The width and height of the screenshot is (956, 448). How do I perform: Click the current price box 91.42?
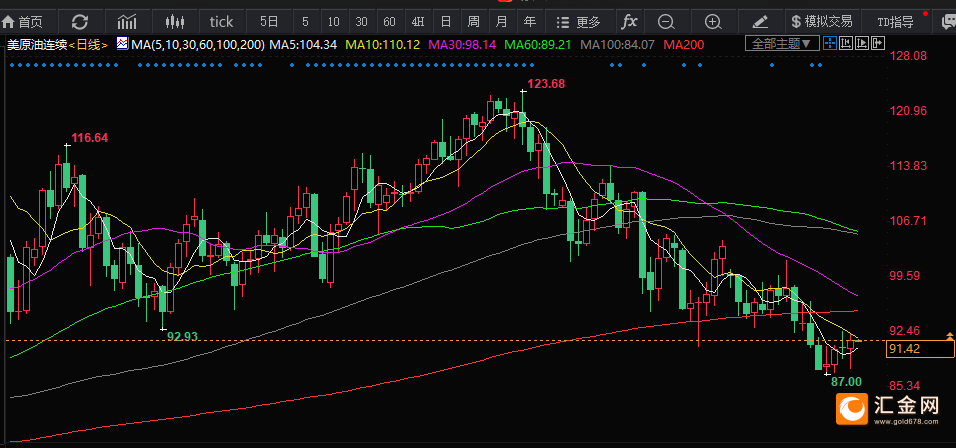[920, 349]
